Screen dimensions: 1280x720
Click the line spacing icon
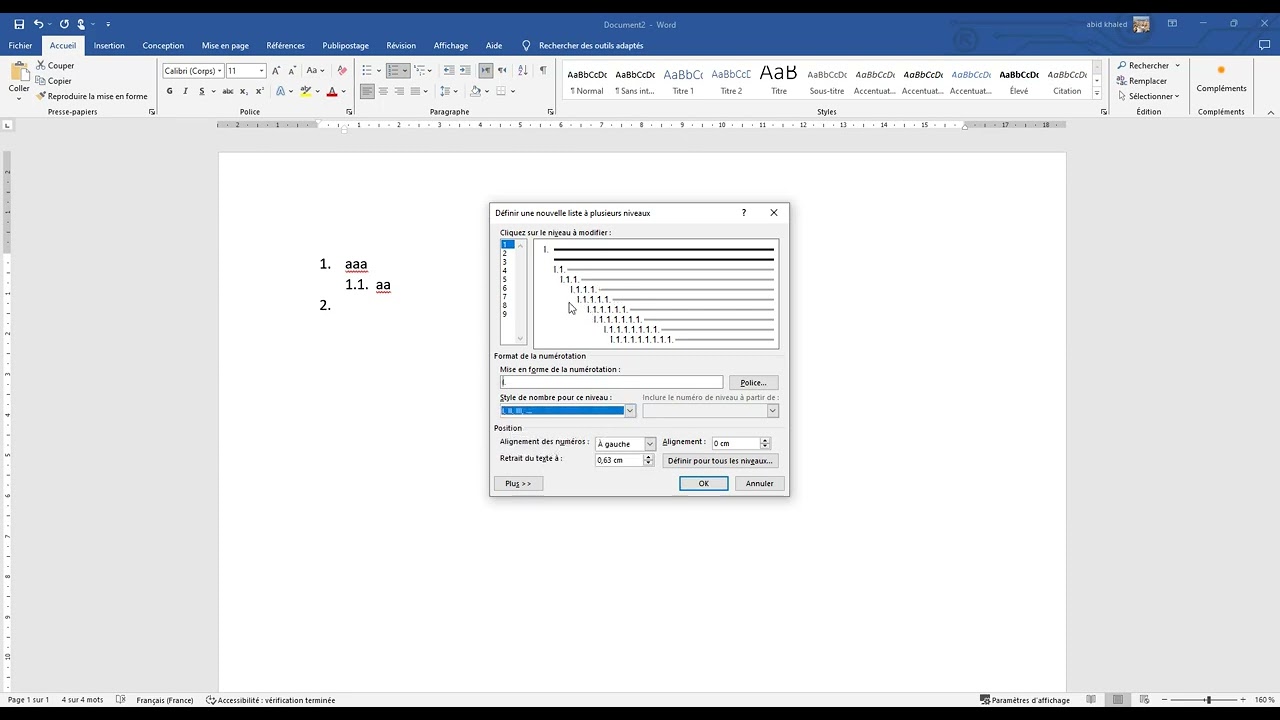point(445,91)
